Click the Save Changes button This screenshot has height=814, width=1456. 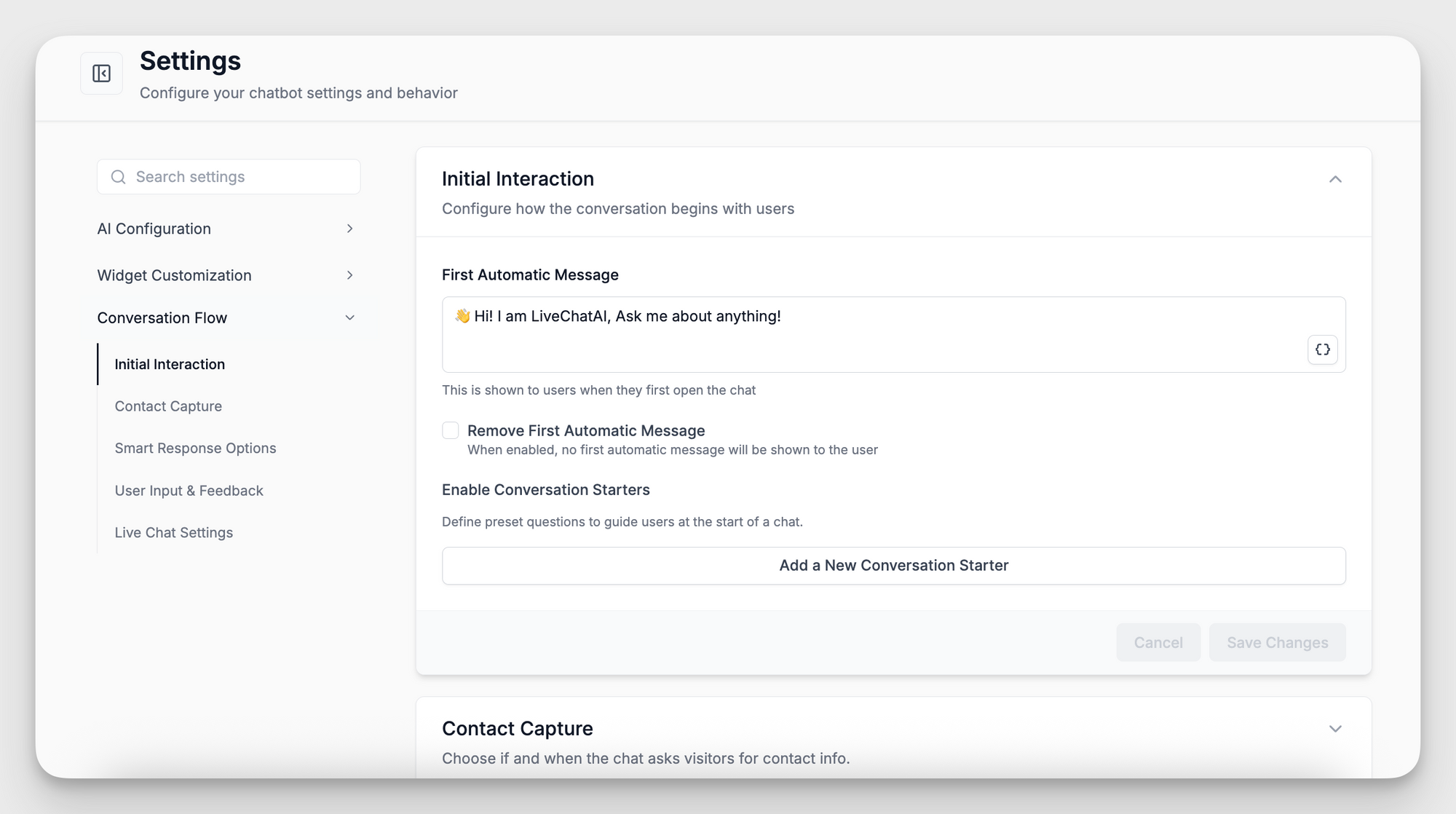(1277, 642)
